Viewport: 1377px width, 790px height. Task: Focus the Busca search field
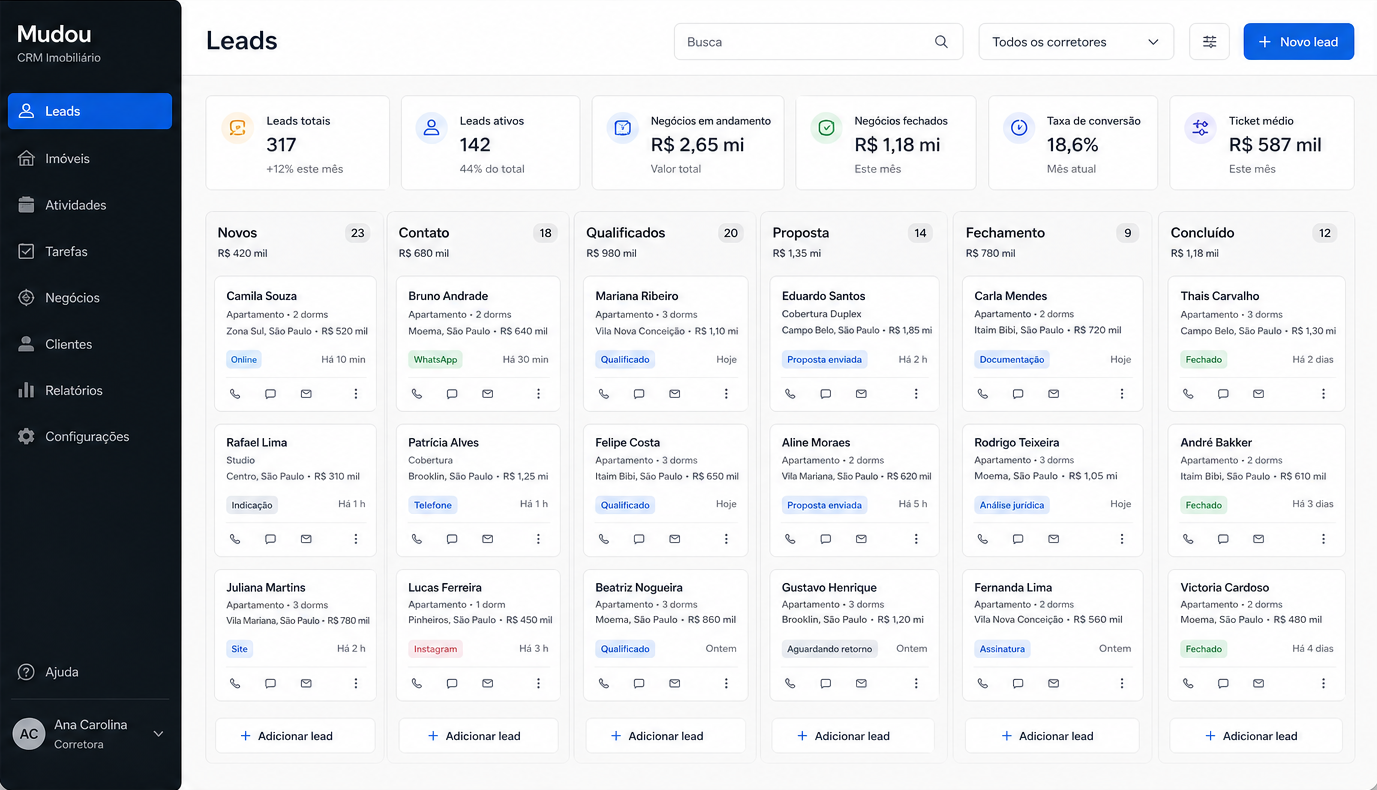pos(818,42)
